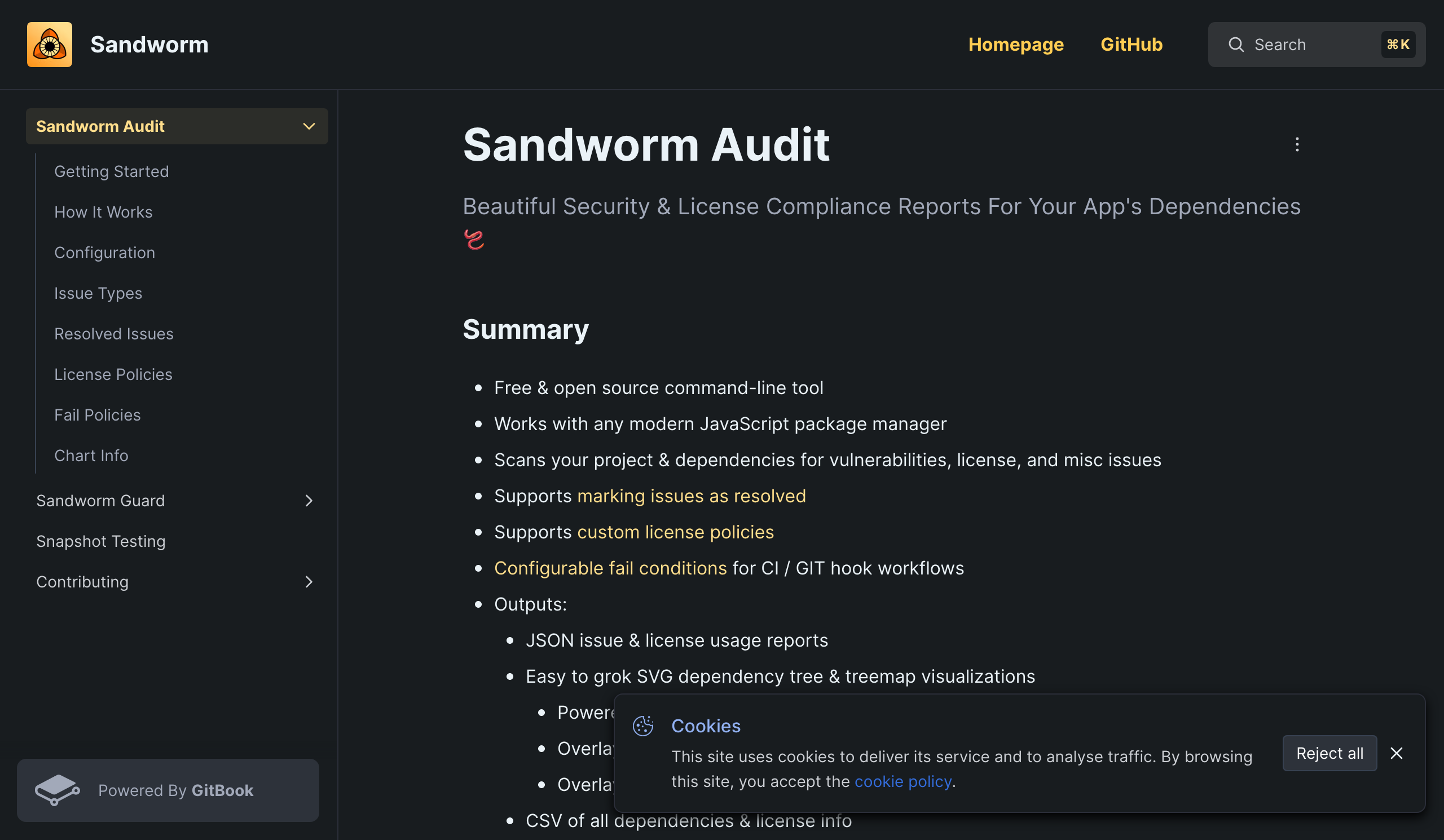Click the red worm emoji under subtitle

coord(474,240)
